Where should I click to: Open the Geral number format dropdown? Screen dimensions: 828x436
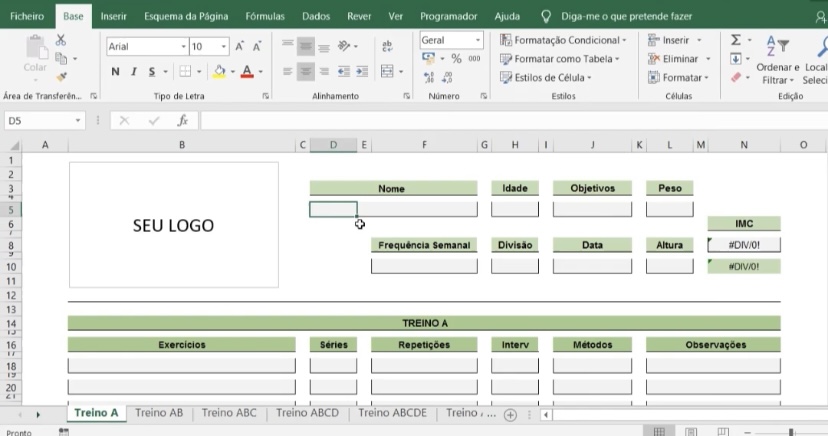(477, 40)
